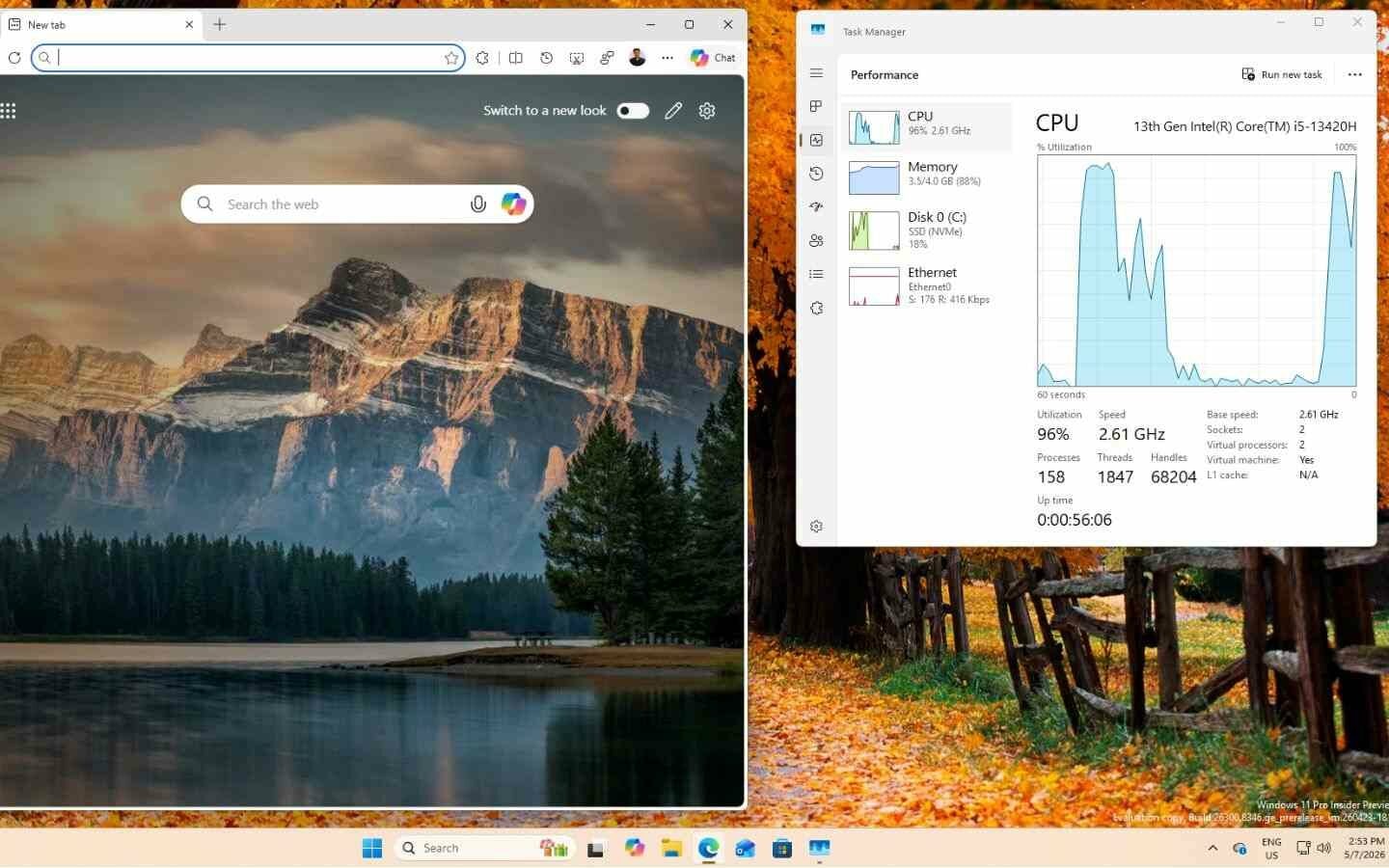Add this page to favorites star

pos(450,58)
